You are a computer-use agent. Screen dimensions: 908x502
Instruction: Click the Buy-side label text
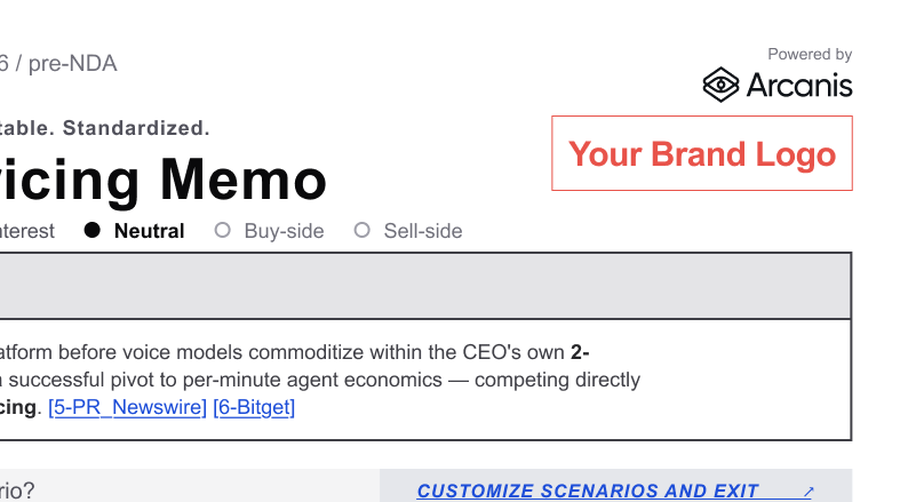284,231
